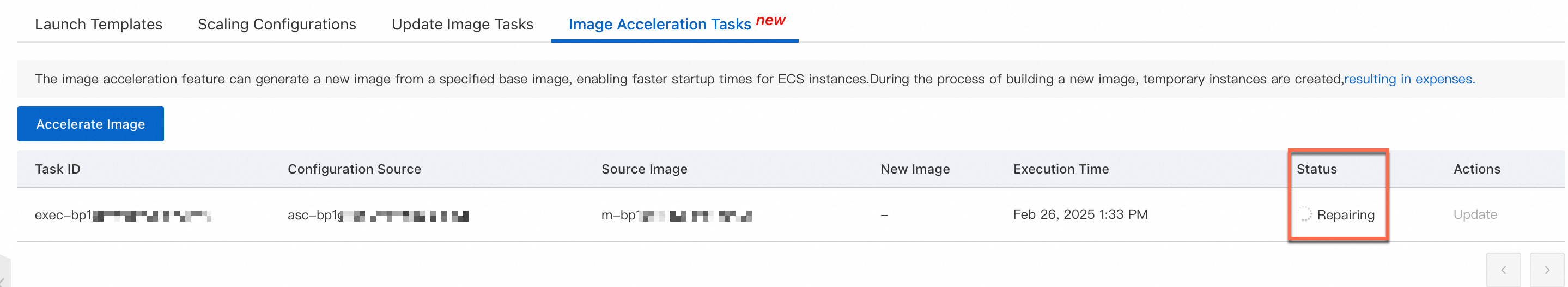Open the "resulting in expenses" link

[x=1408, y=79]
